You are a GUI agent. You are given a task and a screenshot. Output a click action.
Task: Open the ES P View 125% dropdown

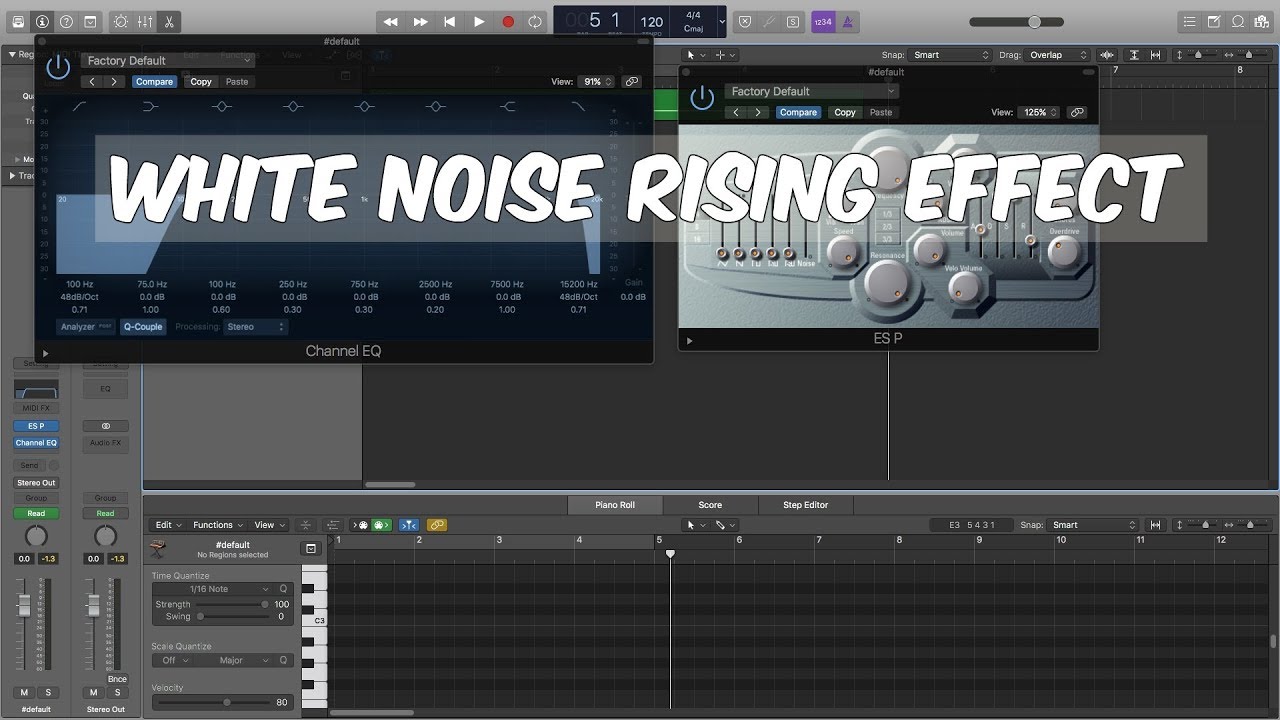[1039, 113]
